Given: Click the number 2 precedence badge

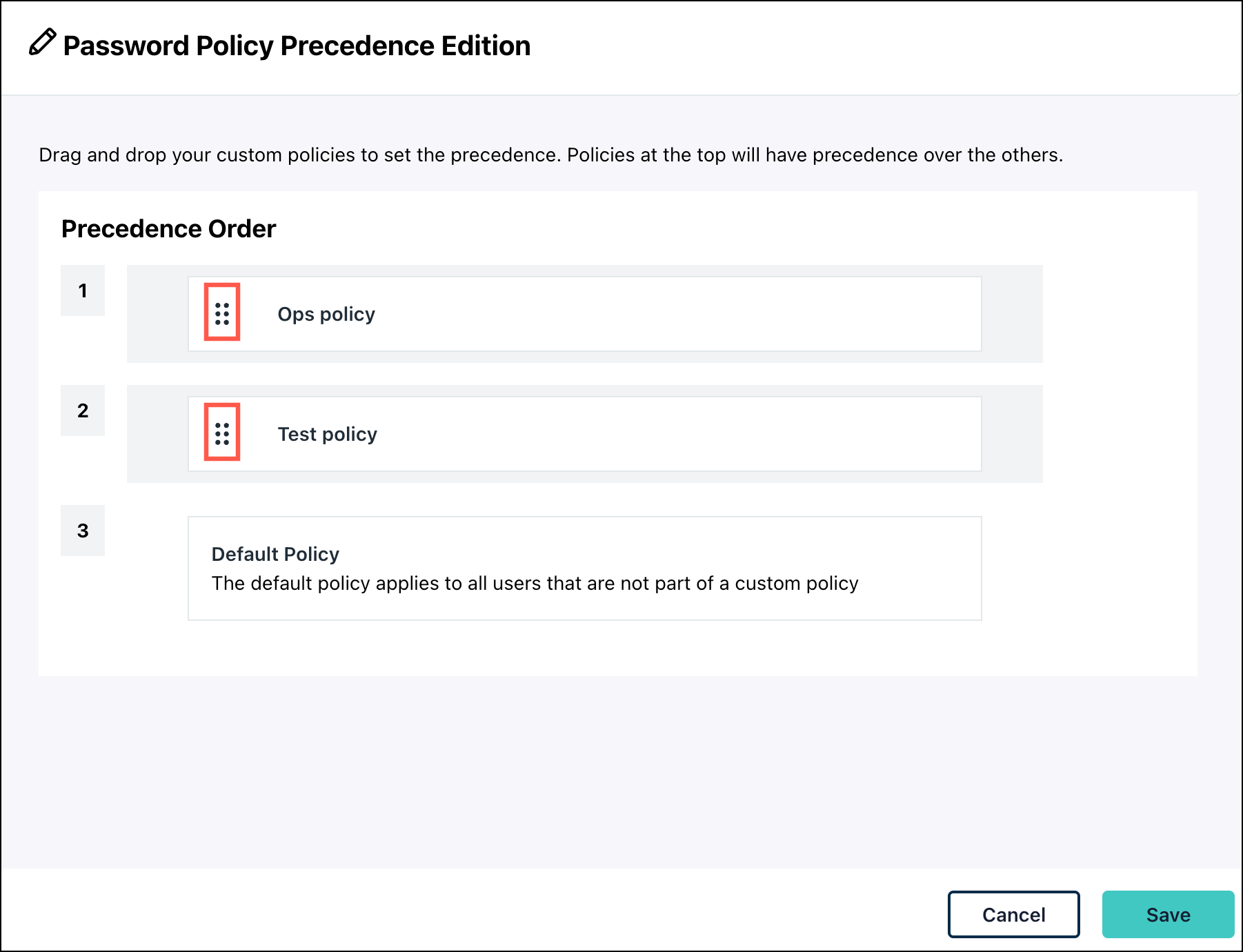Looking at the screenshot, I should click(83, 411).
